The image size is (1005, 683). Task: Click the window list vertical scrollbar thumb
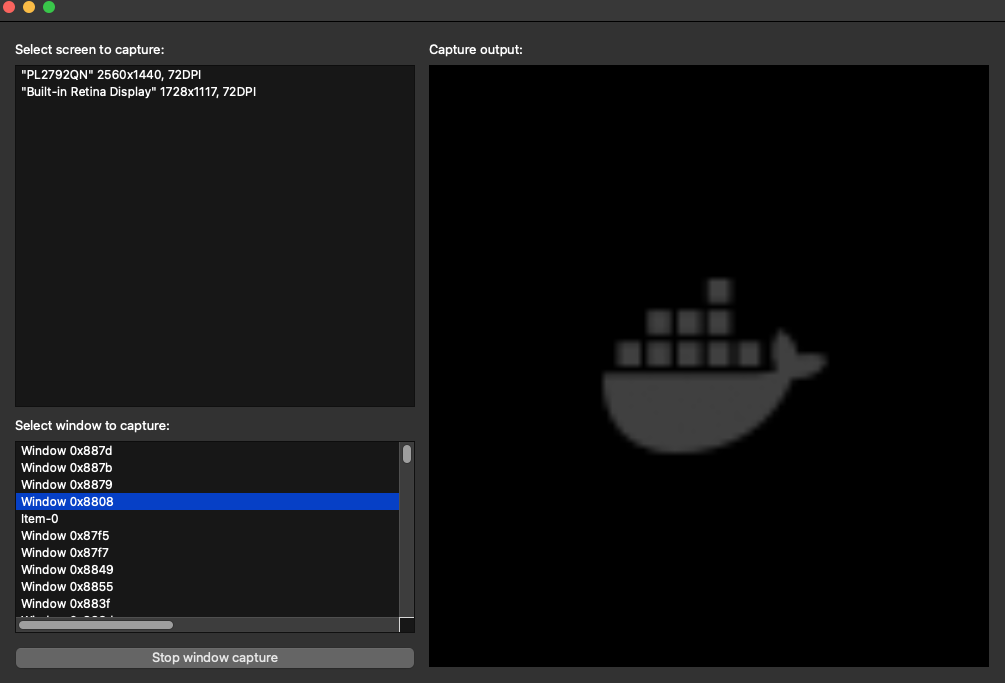pos(407,454)
